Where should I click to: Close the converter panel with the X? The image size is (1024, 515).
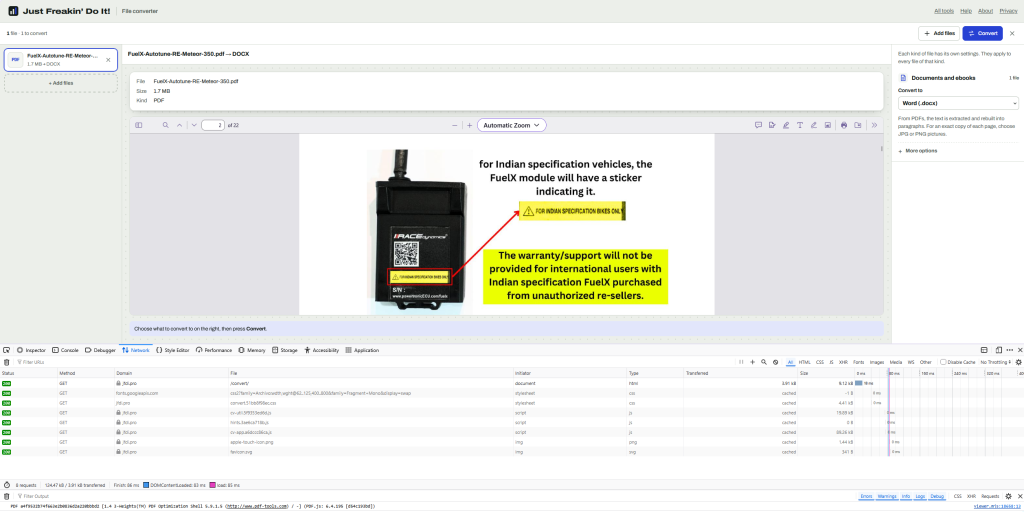point(1012,33)
